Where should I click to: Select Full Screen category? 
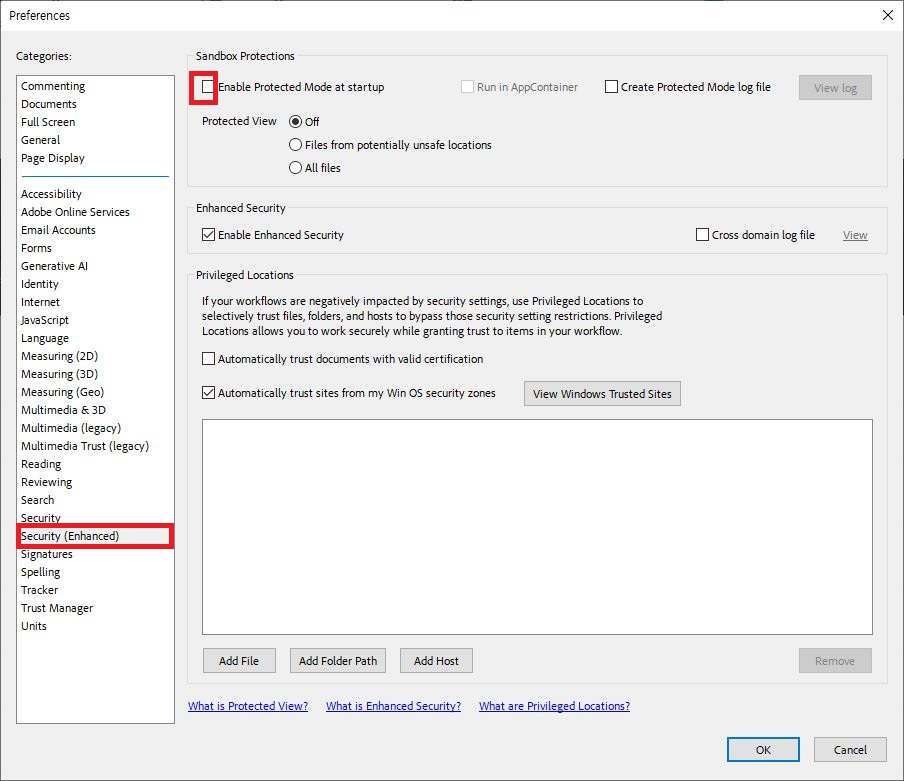click(x=48, y=122)
